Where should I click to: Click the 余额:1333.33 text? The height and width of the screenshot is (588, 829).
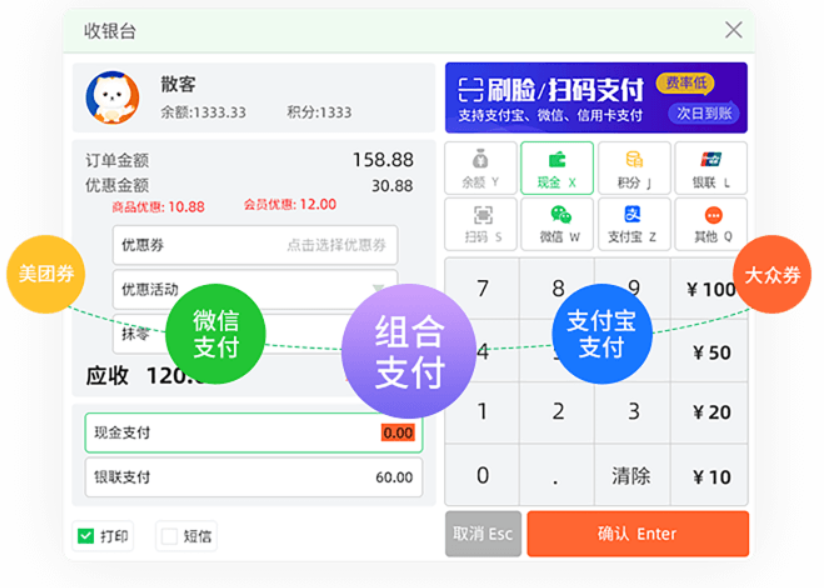pyautogui.click(x=203, y=112)
